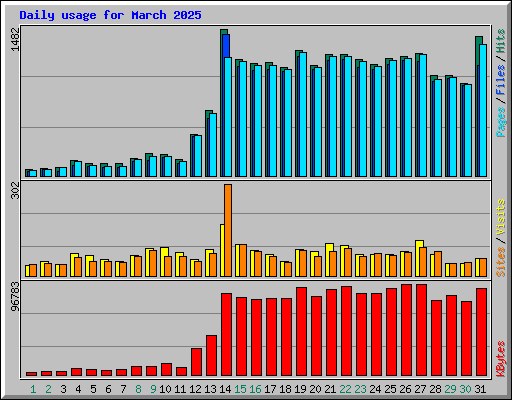Click day label 26 on x-axis
Viewport: 512px width, 400px height.
click(x=405, y=389)
